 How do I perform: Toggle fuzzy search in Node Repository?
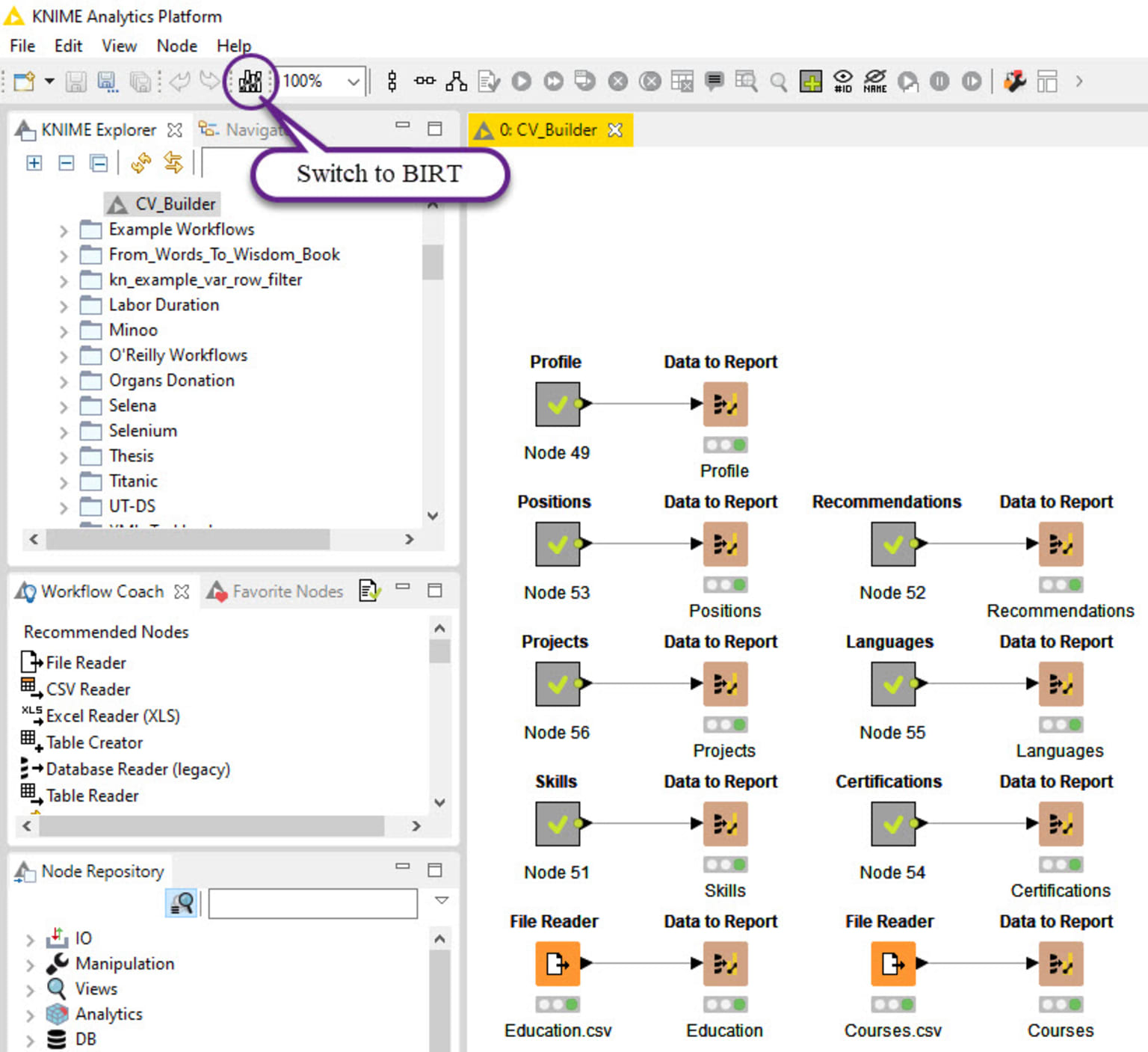[x=181, y=903]
